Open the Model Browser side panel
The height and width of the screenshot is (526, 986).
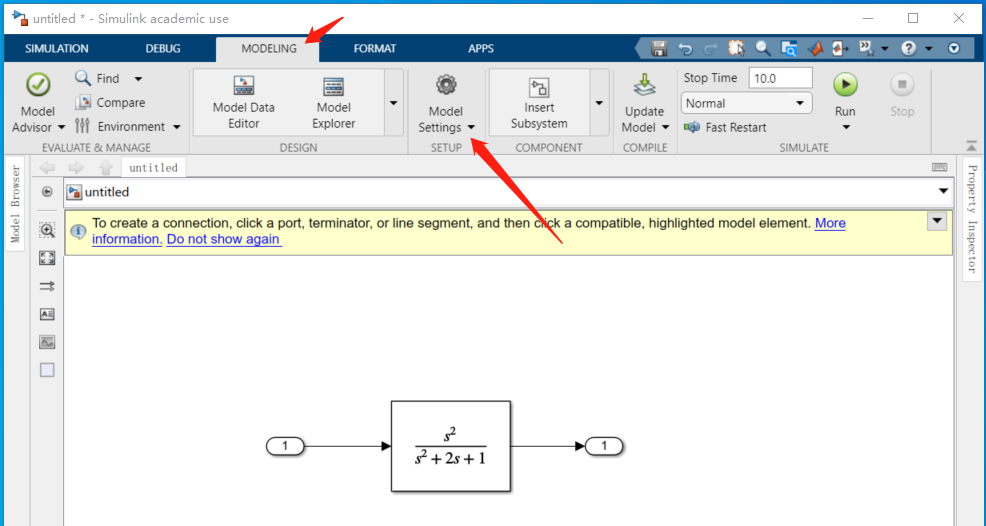tap(16, 204)
